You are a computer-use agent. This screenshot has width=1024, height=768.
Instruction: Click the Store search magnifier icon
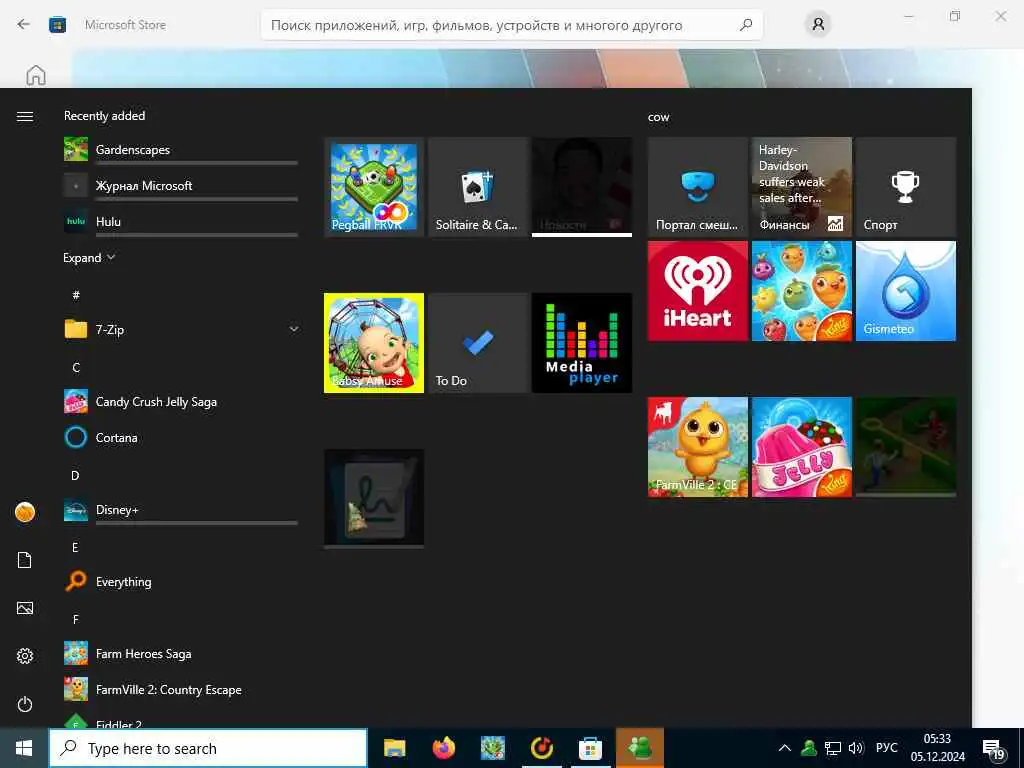(746, 25)
